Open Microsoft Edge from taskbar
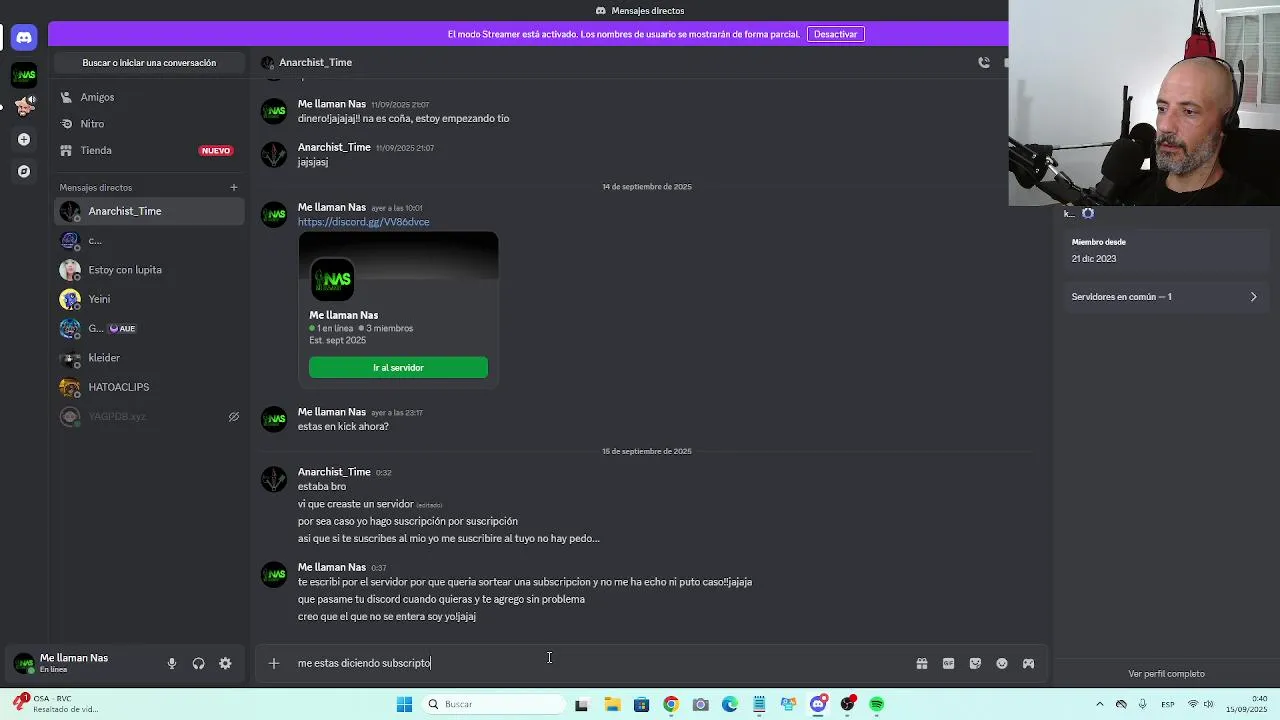This screenshot has width=1280, height=720. [x=730, y=704]
